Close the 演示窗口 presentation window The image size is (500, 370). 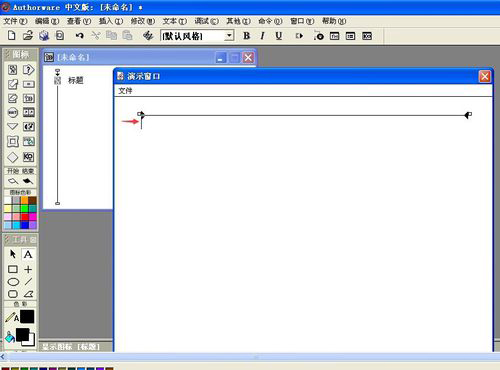(x=485, y=77)
